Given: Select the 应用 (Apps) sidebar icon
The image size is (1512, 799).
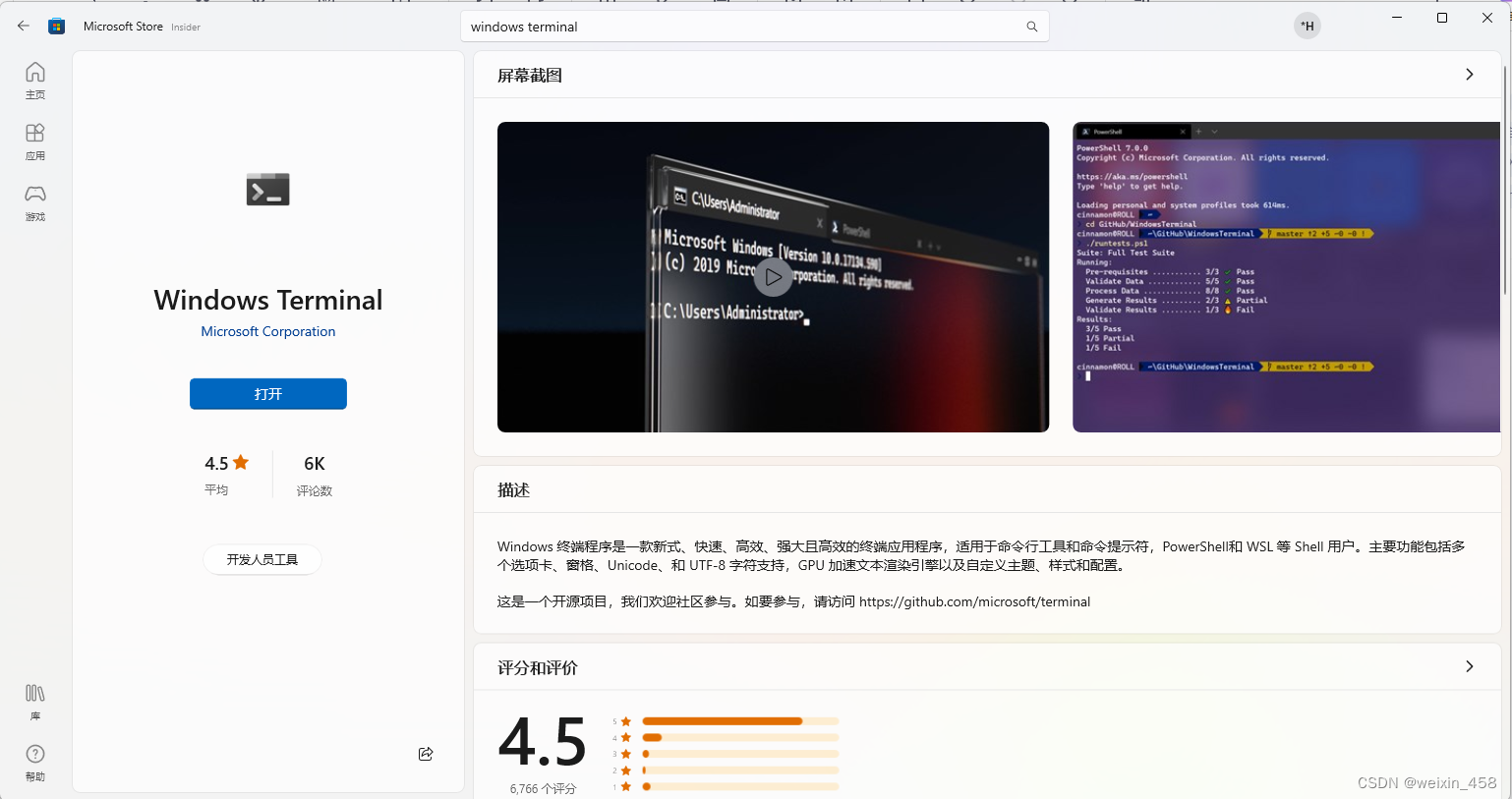Looking at the screenshot, I should [34, 140].
